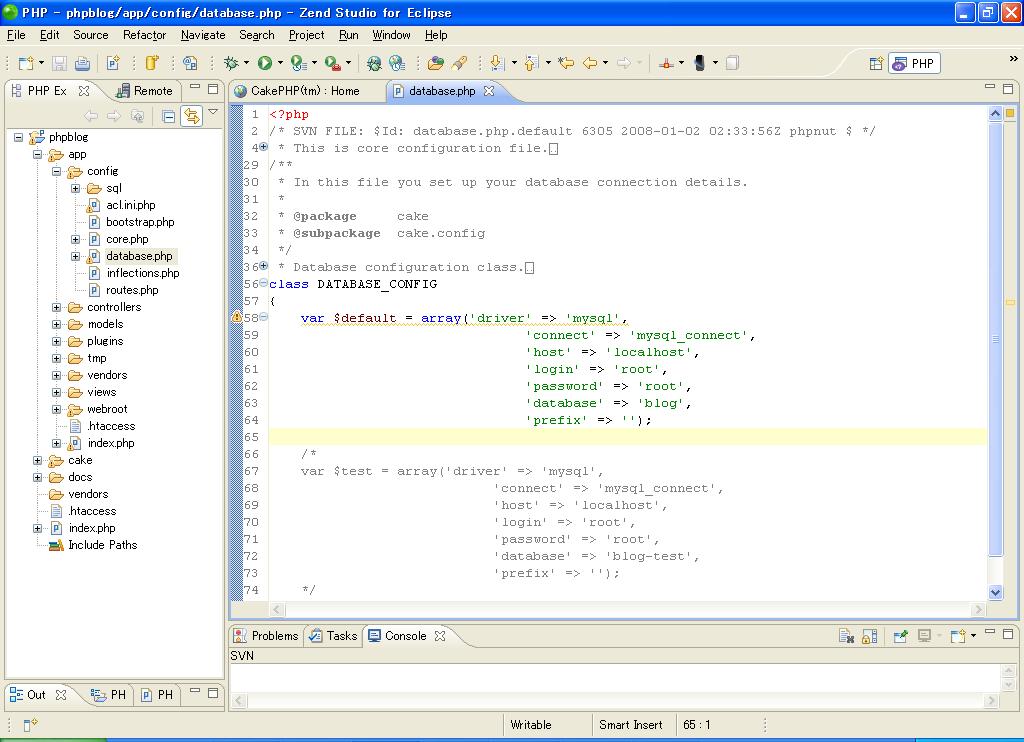Collapse the DATABASE_CONFIG class fold on line 56
1024x742 pixels.
264,284
